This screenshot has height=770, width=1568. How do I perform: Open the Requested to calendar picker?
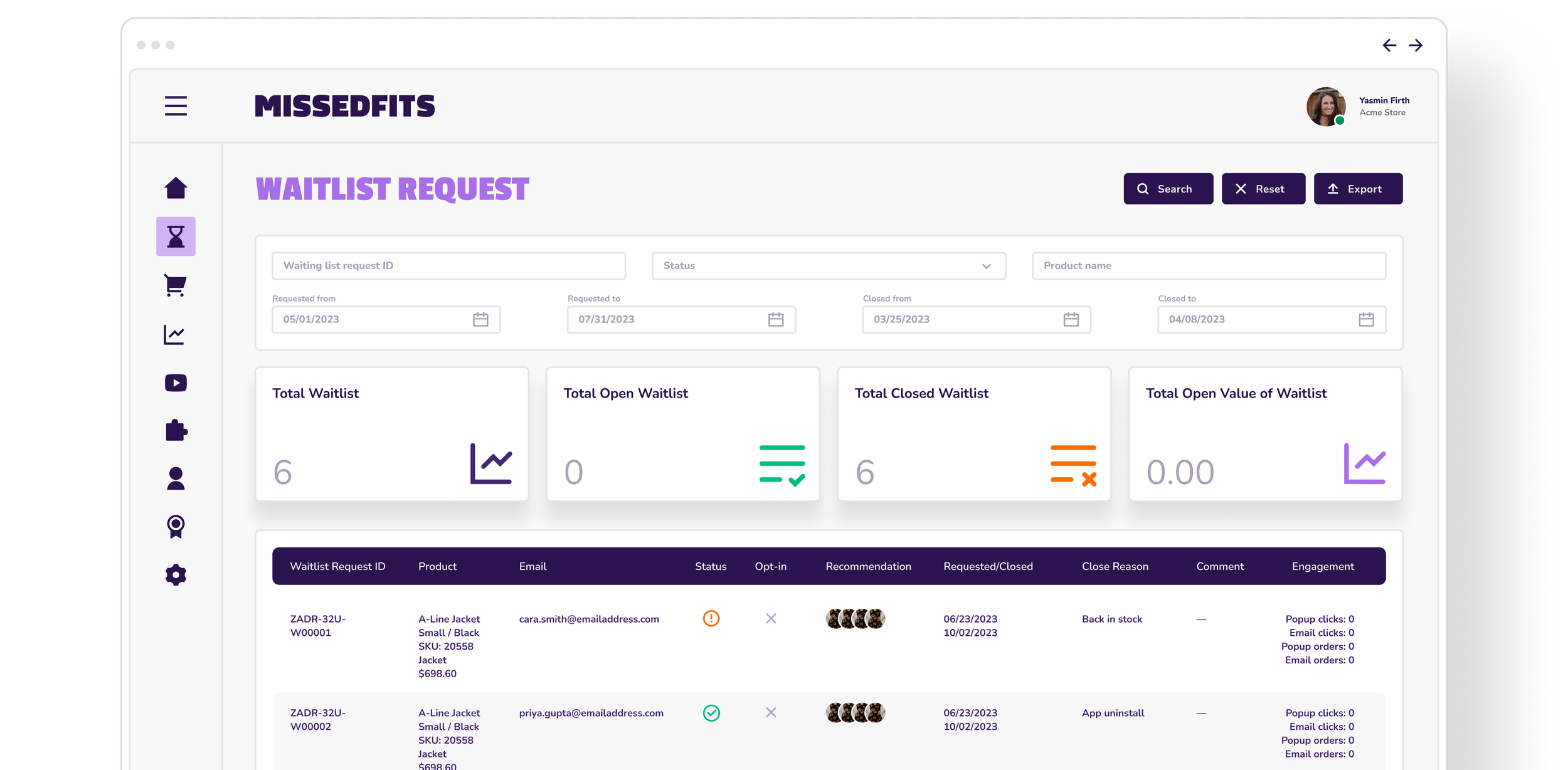pyautogui.click(x=776, y=320)
